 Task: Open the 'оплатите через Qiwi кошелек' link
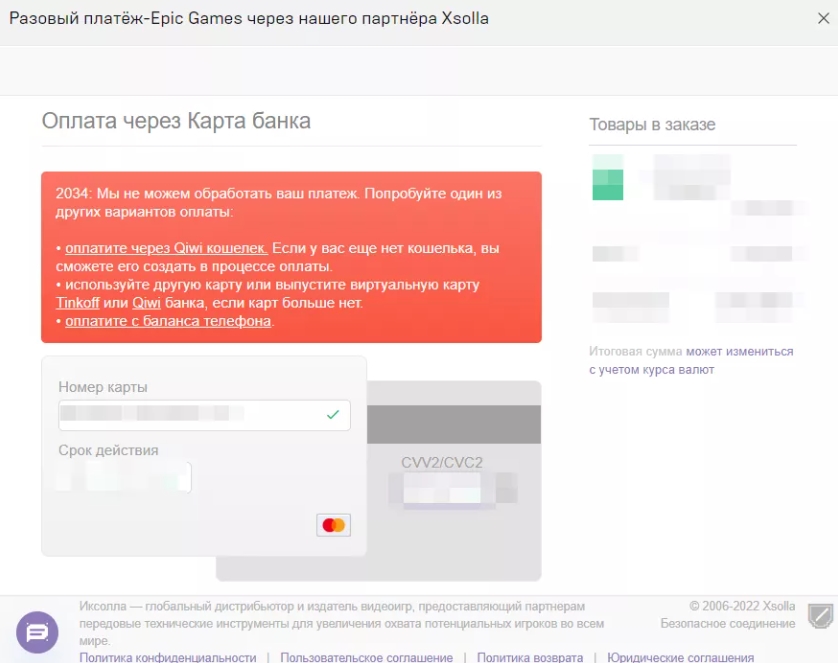[166, 248]
